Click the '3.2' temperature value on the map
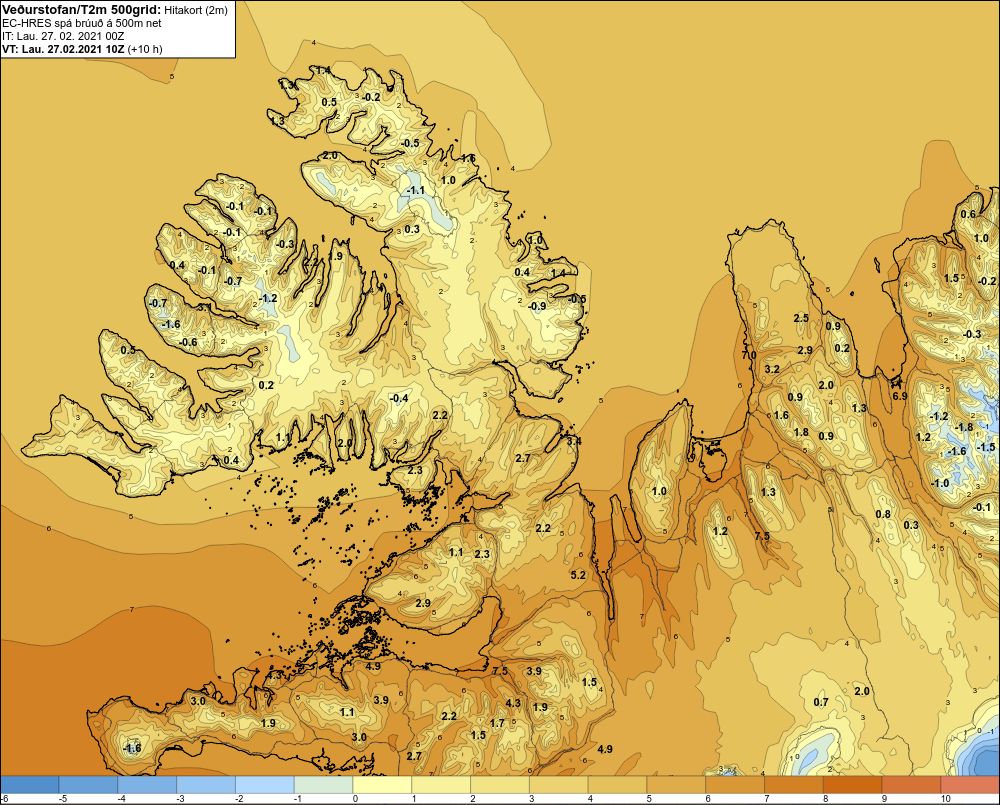1000x805 pixels. point(772,369)
